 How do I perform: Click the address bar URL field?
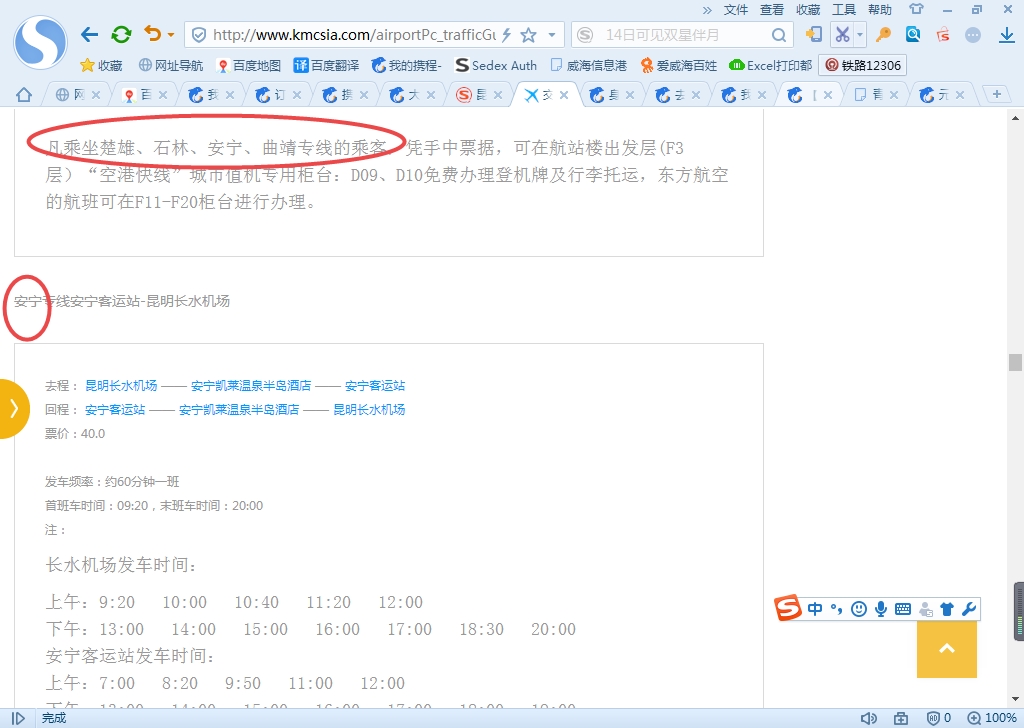click(353, 35)
